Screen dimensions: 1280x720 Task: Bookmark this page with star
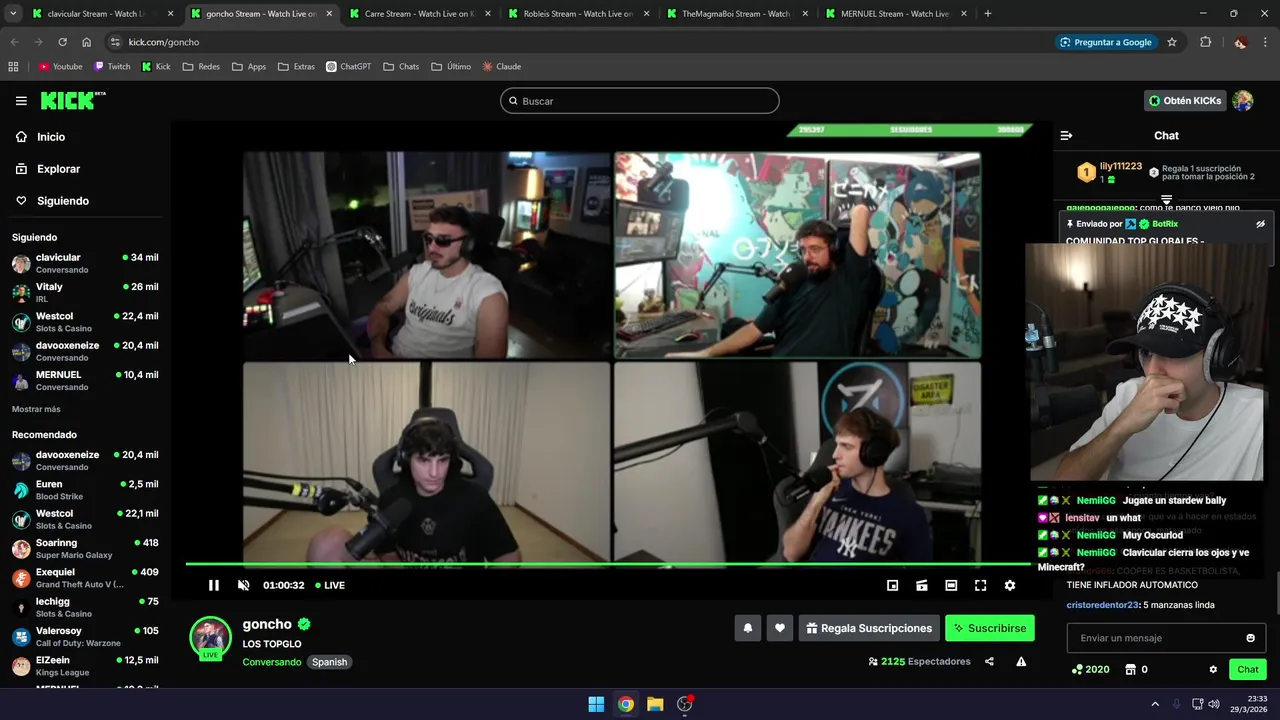click(1172, 42)
